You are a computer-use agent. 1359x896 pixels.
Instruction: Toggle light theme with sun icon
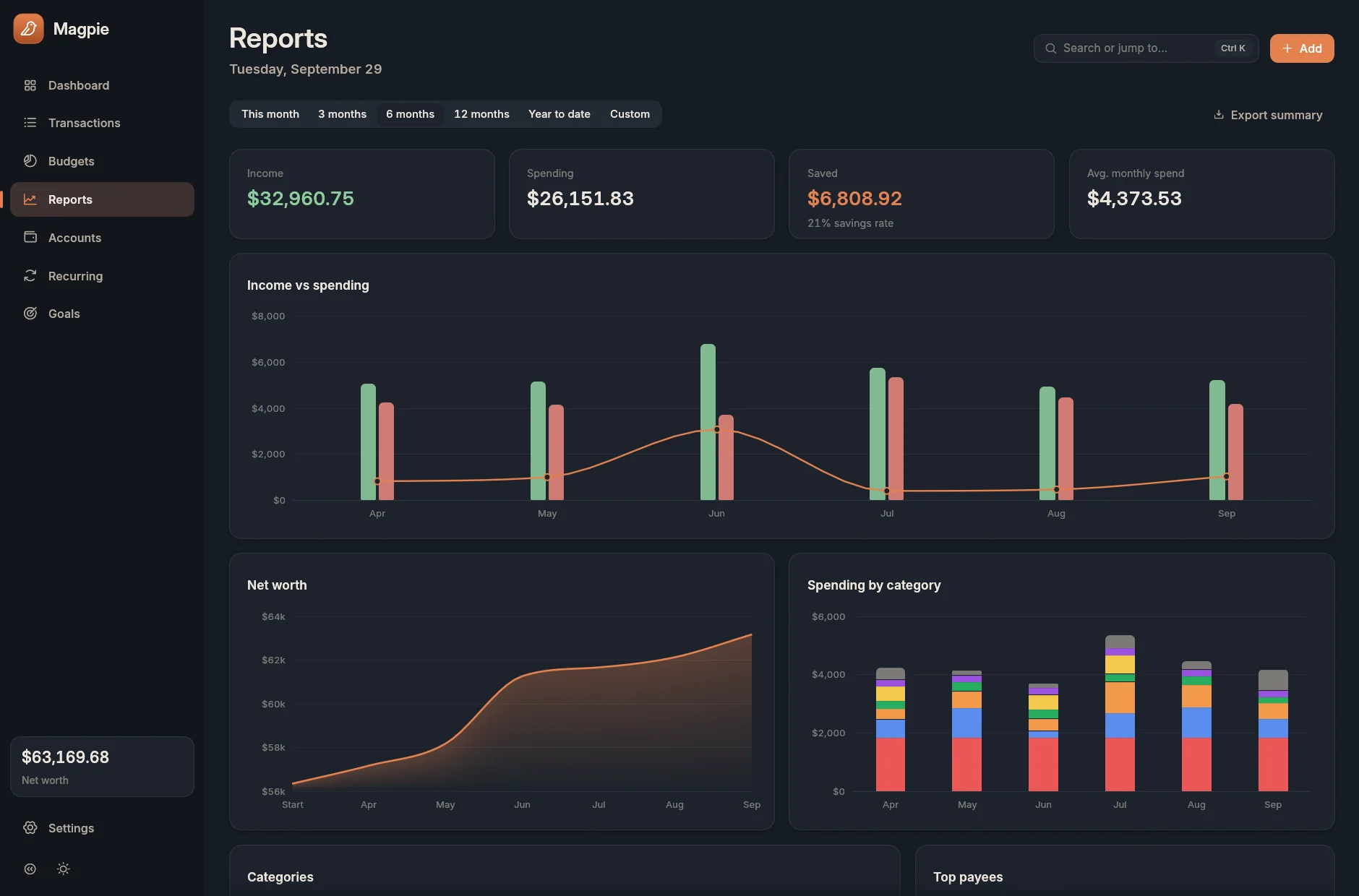pyautogui.click(x=63, y=869)
